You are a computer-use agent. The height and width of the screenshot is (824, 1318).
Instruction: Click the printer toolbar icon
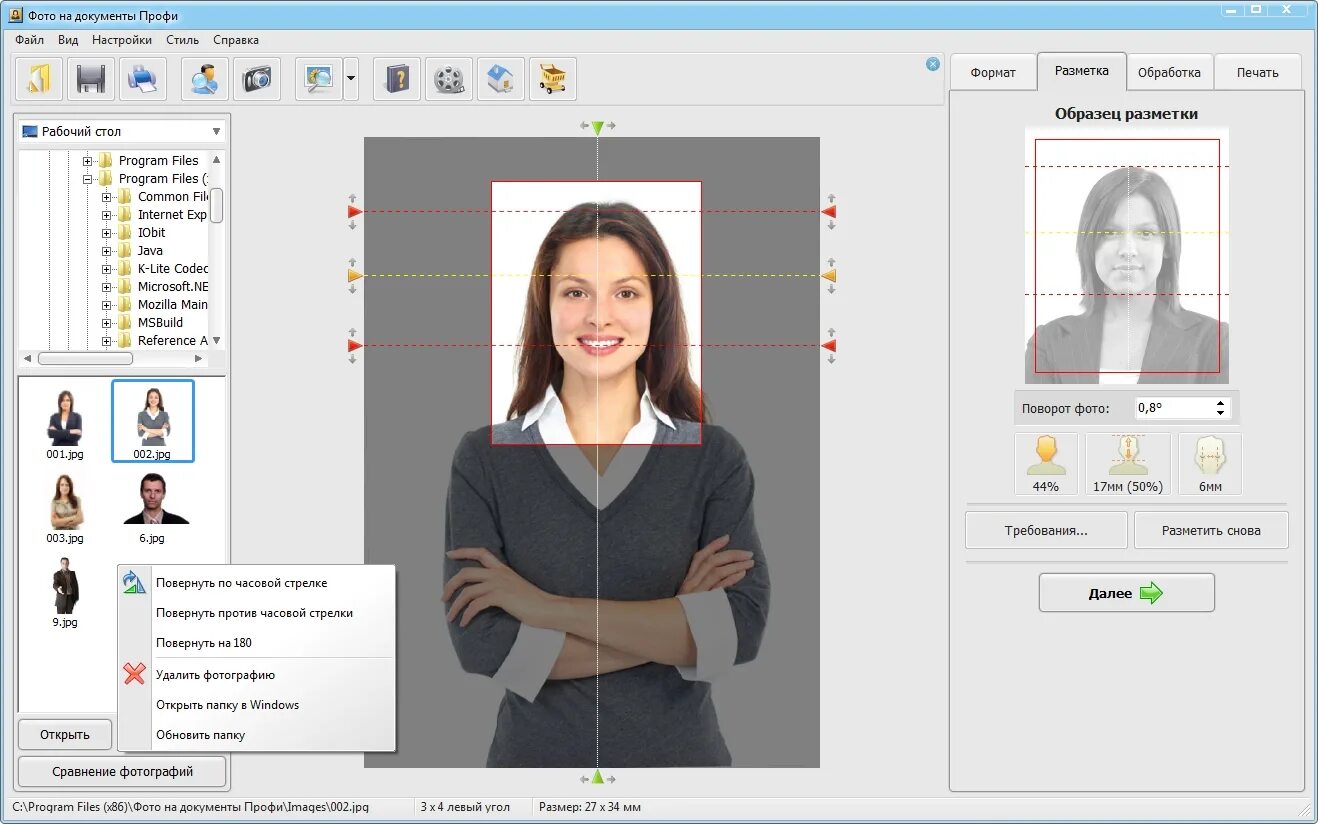point(143,79)
